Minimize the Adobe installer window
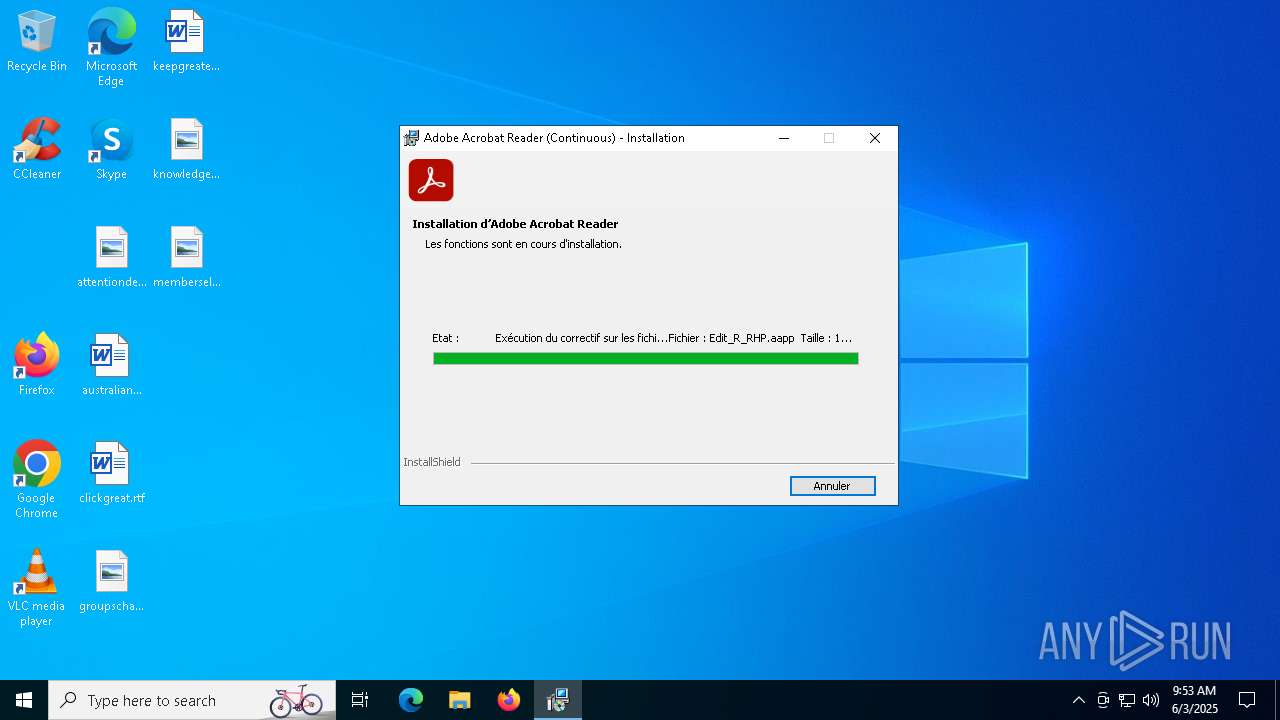1280x720 pixels. (x=784, y=138)
